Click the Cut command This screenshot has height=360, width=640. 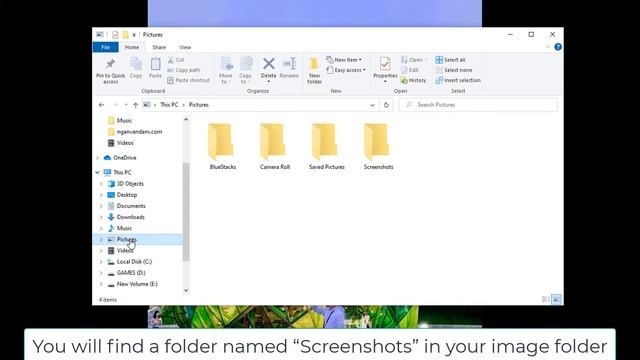(x=176, y=60)
